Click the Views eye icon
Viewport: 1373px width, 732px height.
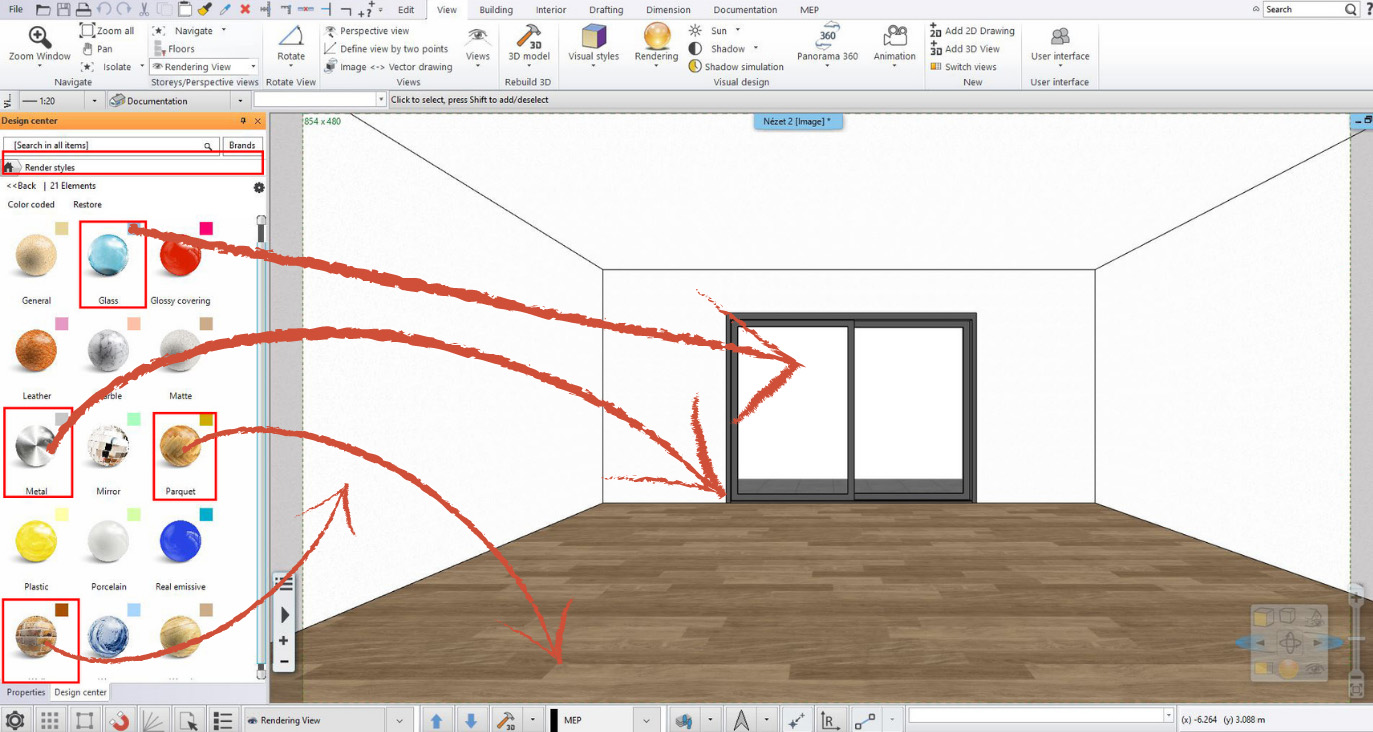click(478, 37)
